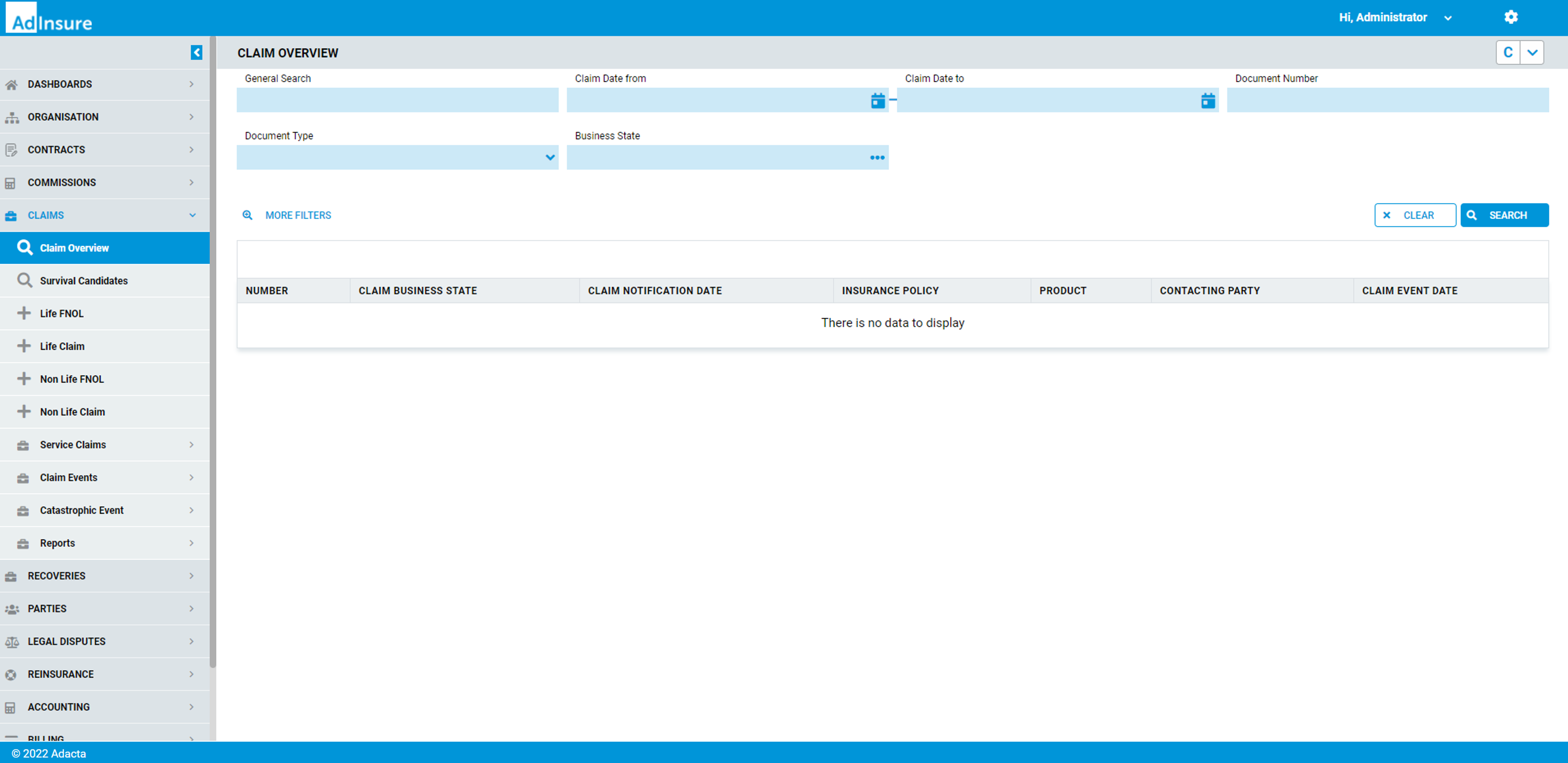
Task: Expand the Service Claims submenu
Action: pyautogui.click(x=191, y=444)
